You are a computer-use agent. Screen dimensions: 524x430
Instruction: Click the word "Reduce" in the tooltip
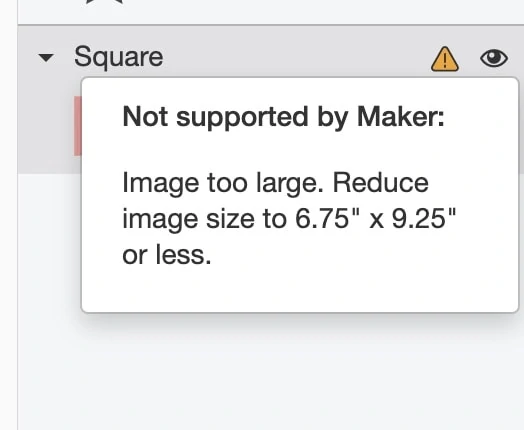(381, 182)
